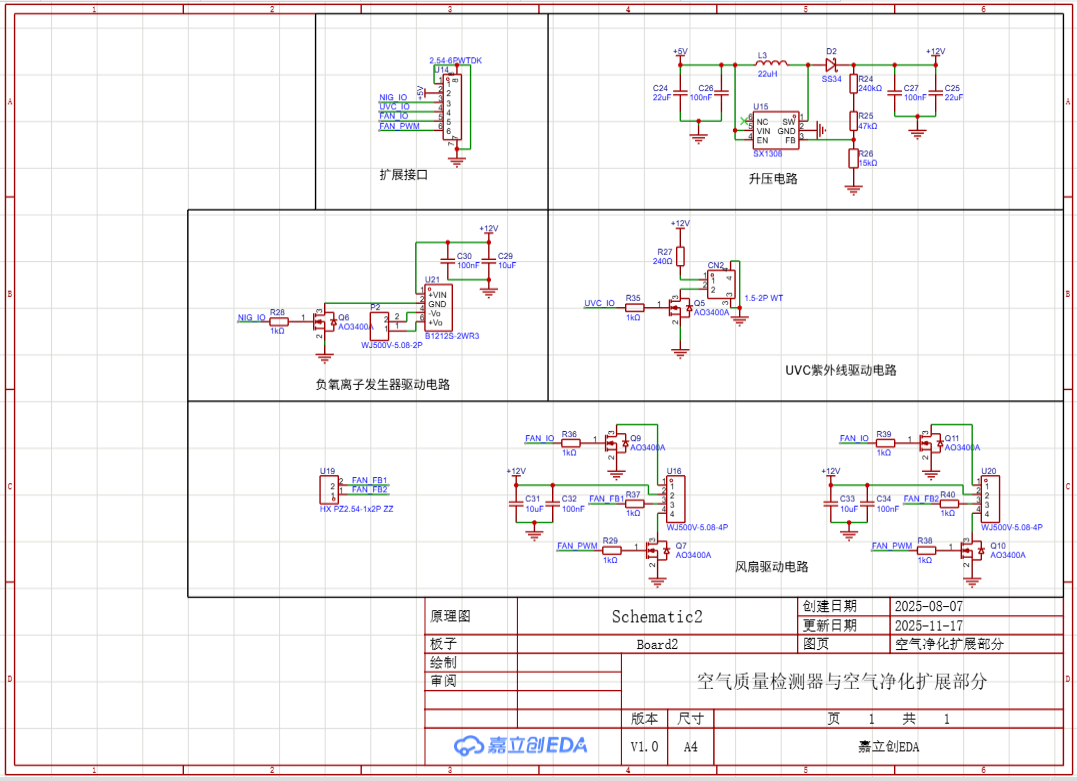
Task: Click the 嘉立创EDA logo in title block
Action: 520,745
